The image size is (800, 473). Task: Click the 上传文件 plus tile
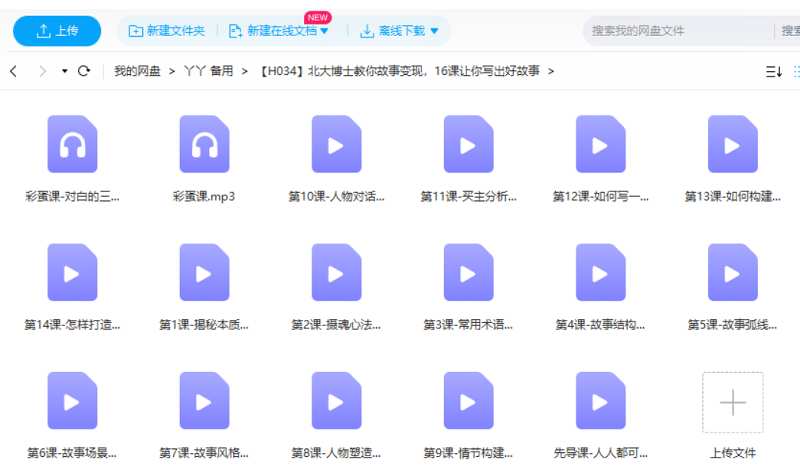(732, 402)
